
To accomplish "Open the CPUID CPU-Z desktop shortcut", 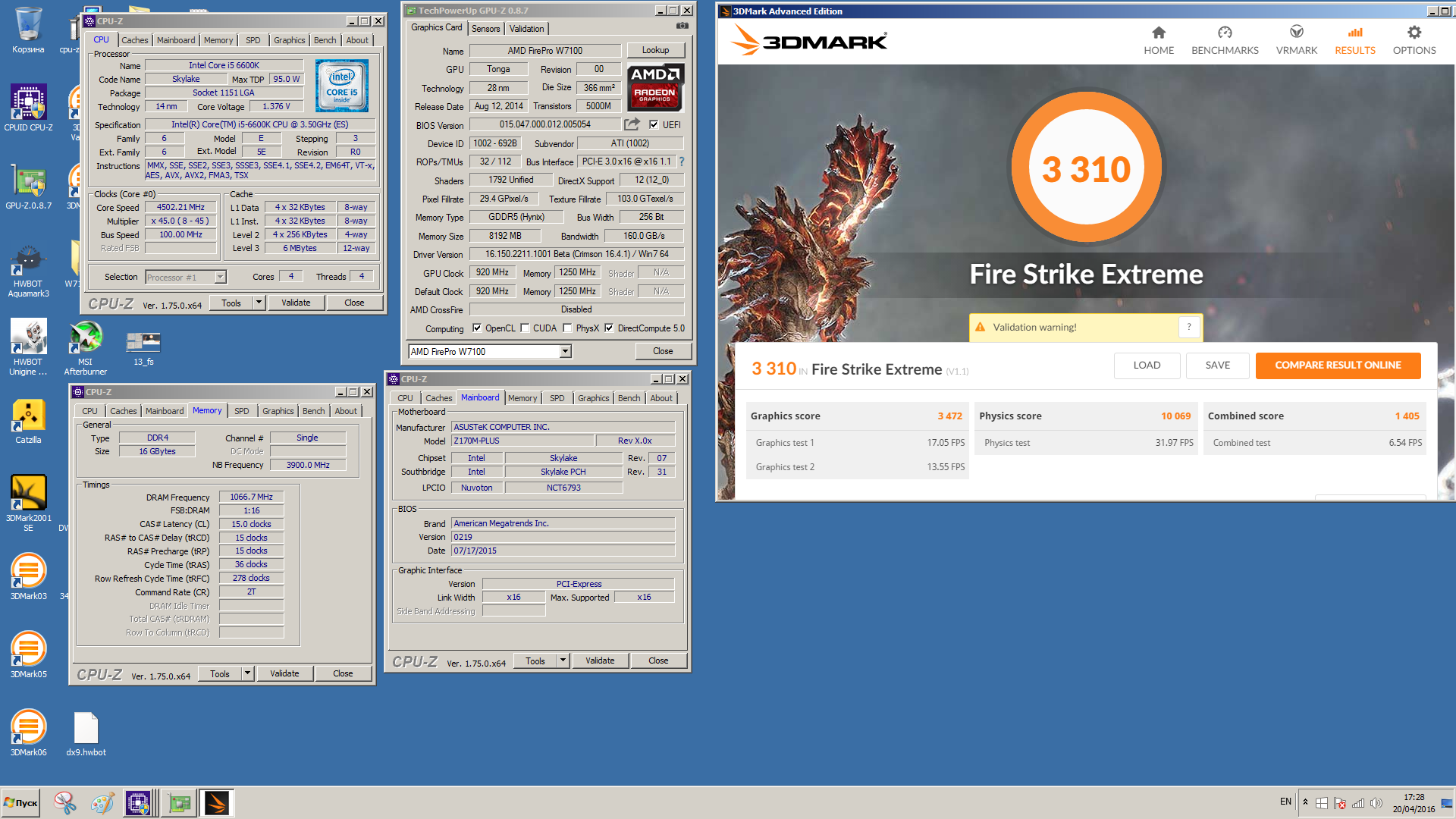I will click(x=28, y=108).
